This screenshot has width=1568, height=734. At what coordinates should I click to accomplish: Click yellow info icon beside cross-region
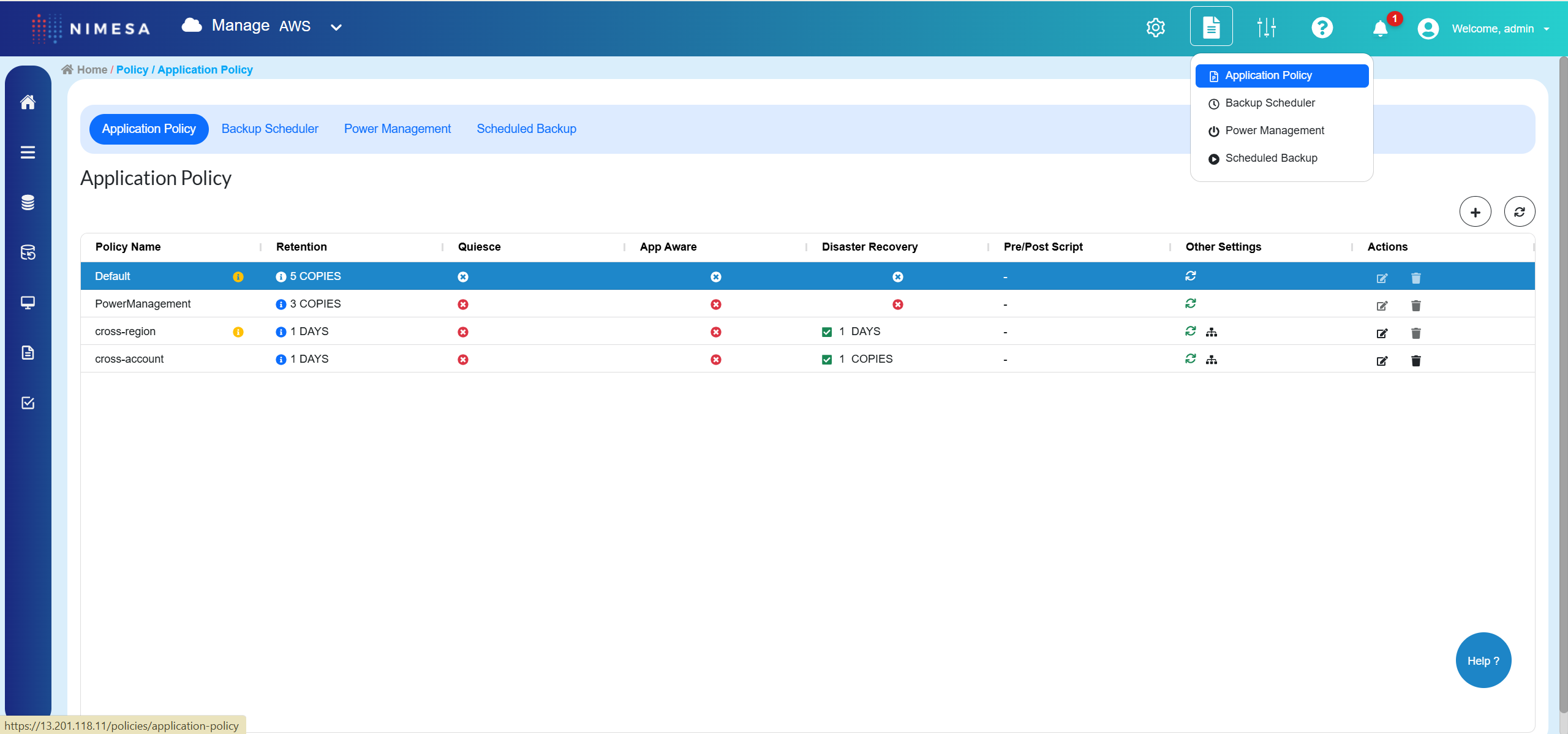(238, 332)
